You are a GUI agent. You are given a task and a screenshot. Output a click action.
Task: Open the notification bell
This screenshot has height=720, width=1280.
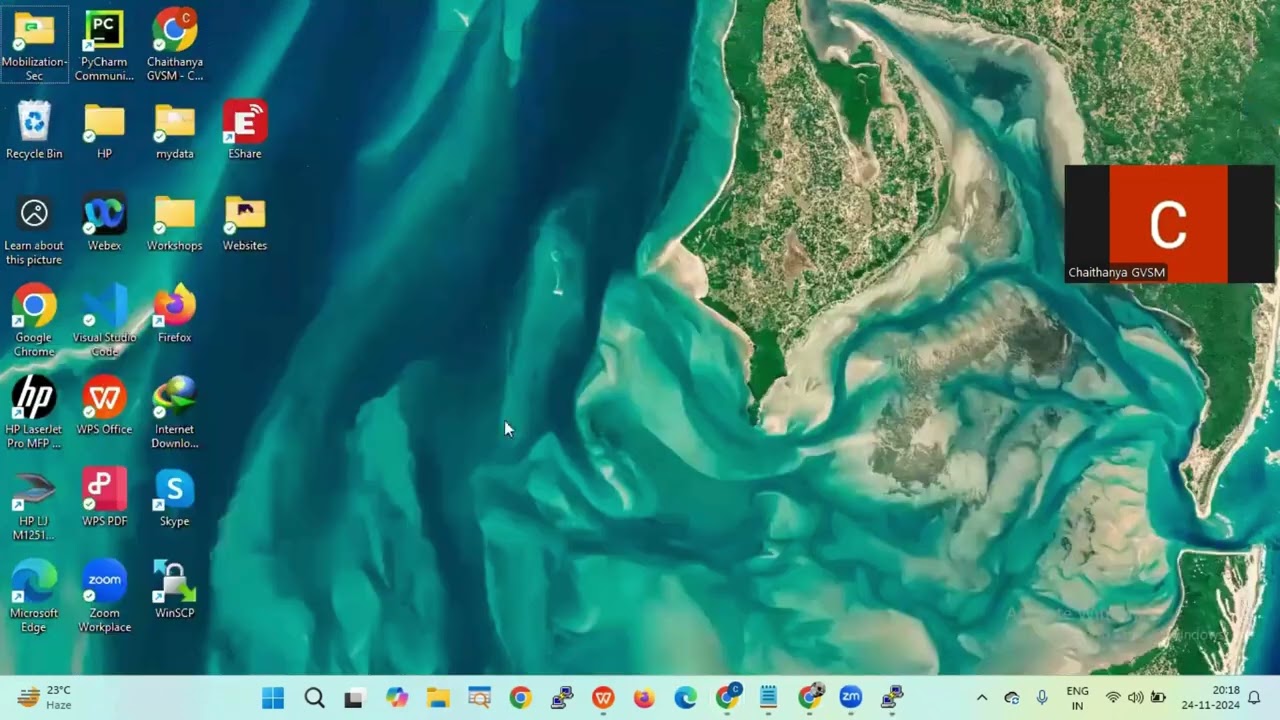pos(1254,698)
